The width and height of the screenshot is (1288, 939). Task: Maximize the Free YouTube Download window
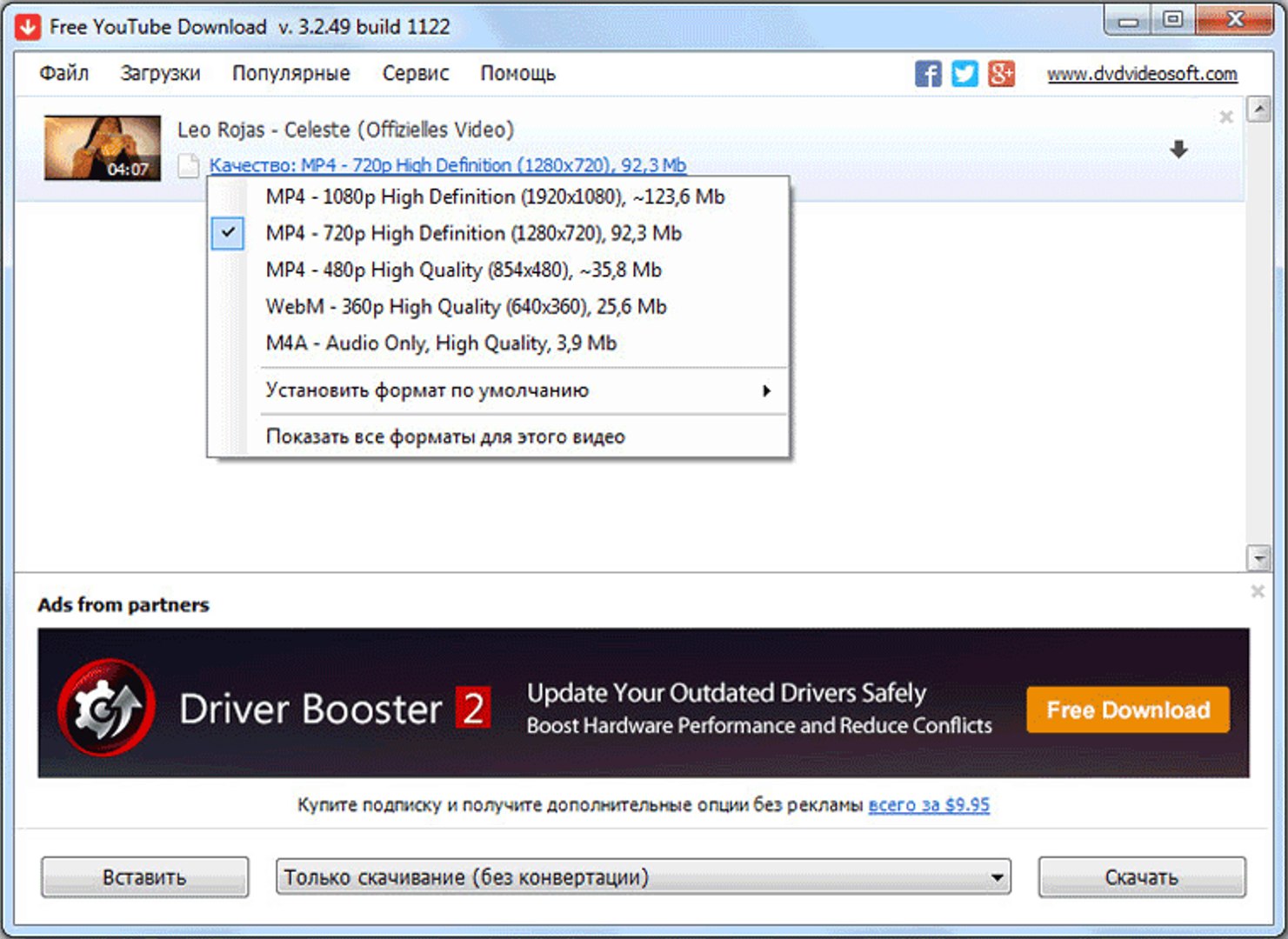[x=1172, y=21]
